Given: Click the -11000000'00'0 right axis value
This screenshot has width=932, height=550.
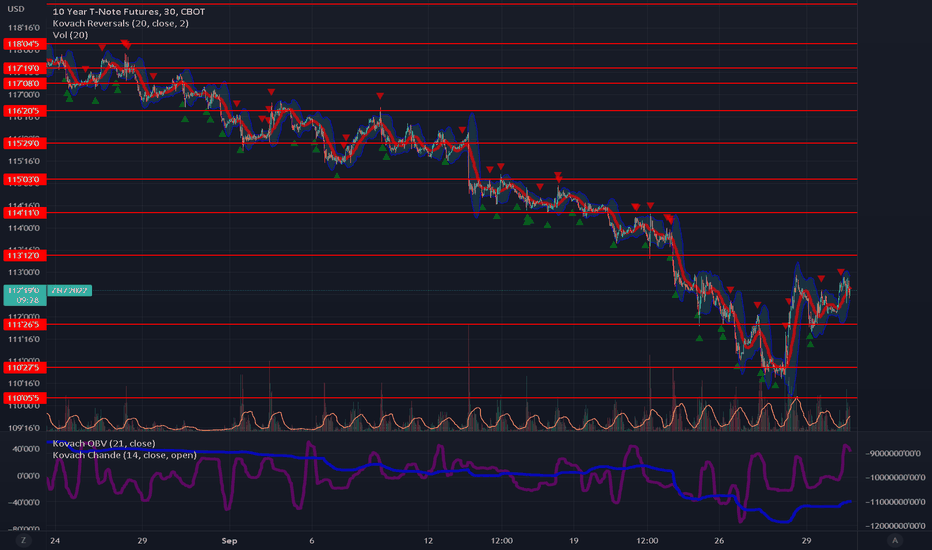Looking at the screenshot, I should click(893, 502).
